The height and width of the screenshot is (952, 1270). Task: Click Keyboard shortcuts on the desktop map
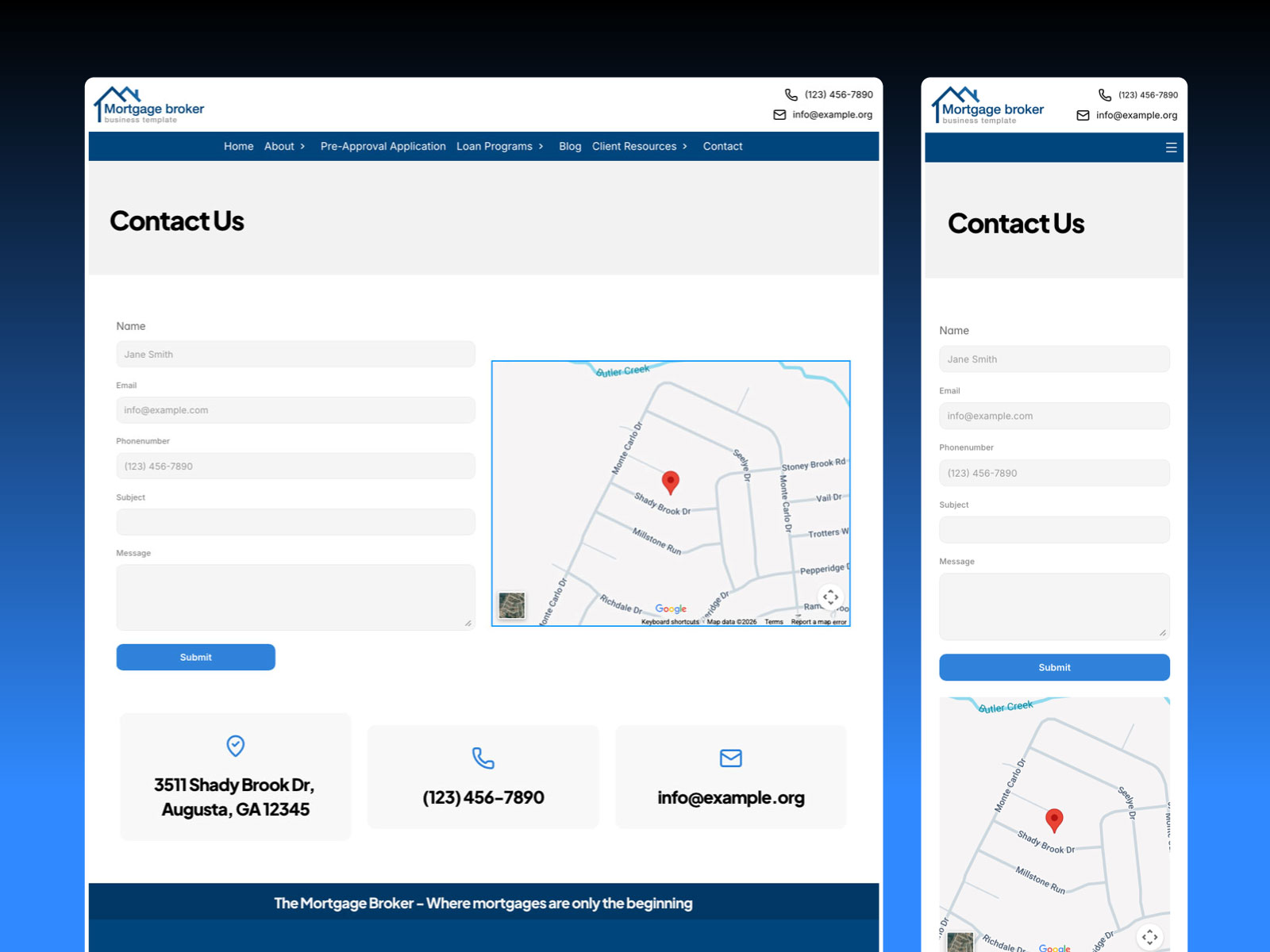[x=671, y=622]
